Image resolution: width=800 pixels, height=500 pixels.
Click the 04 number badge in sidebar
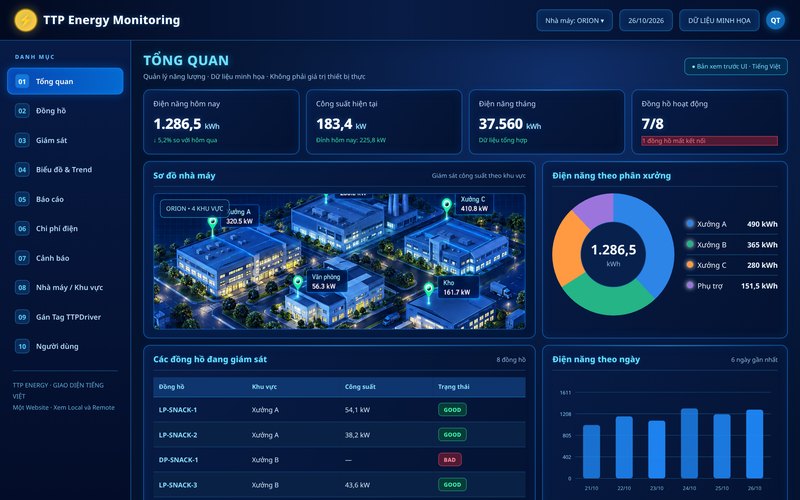[22, 169]
